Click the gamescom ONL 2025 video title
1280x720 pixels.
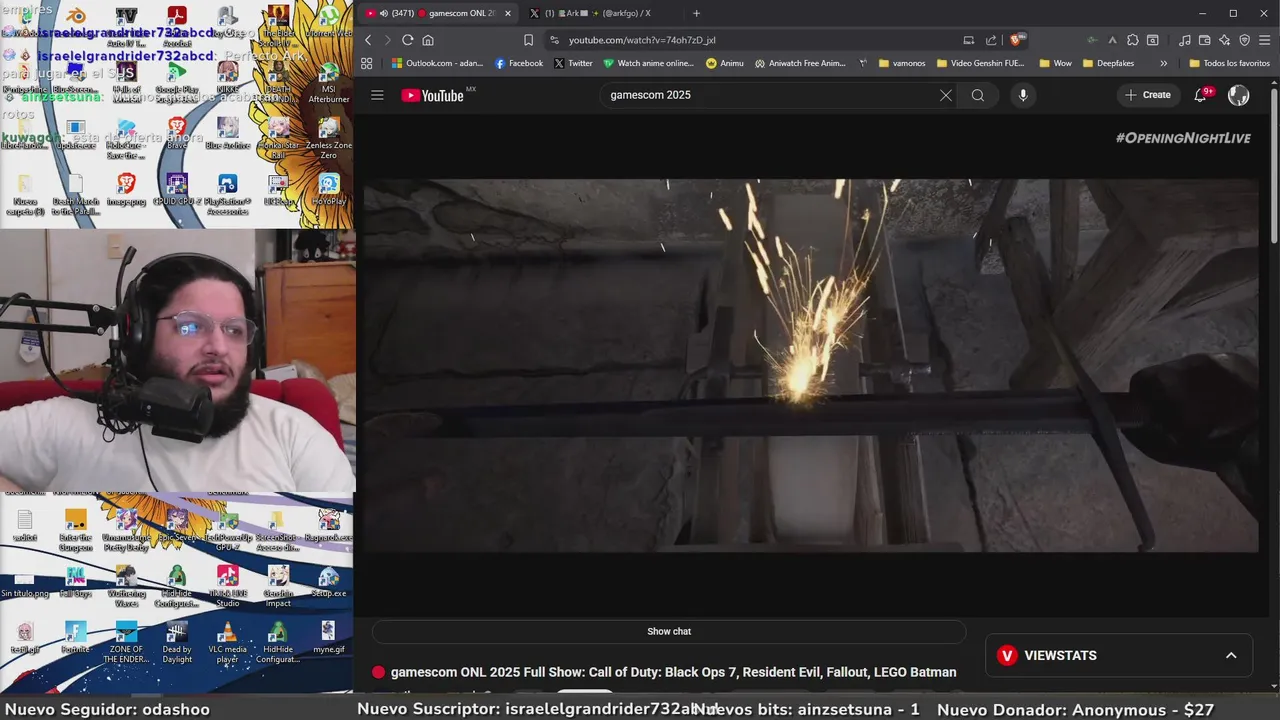pyautogui.click(x=674, y=672)
